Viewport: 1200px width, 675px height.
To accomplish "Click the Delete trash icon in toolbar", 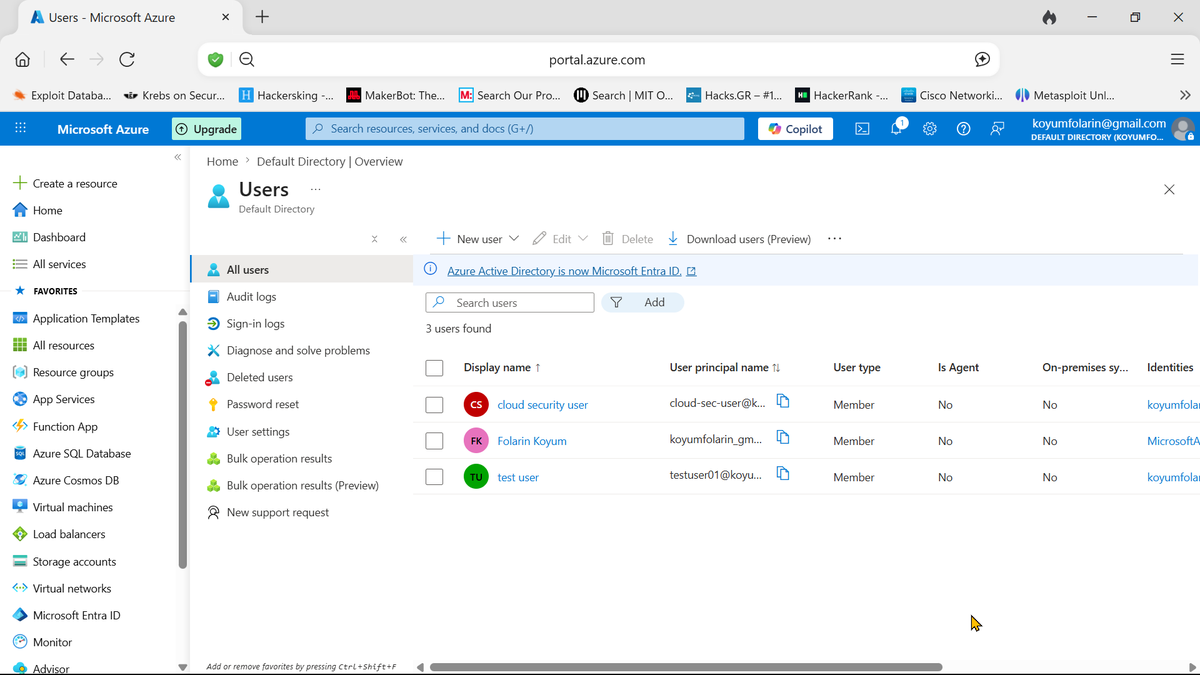I will 607,238.
